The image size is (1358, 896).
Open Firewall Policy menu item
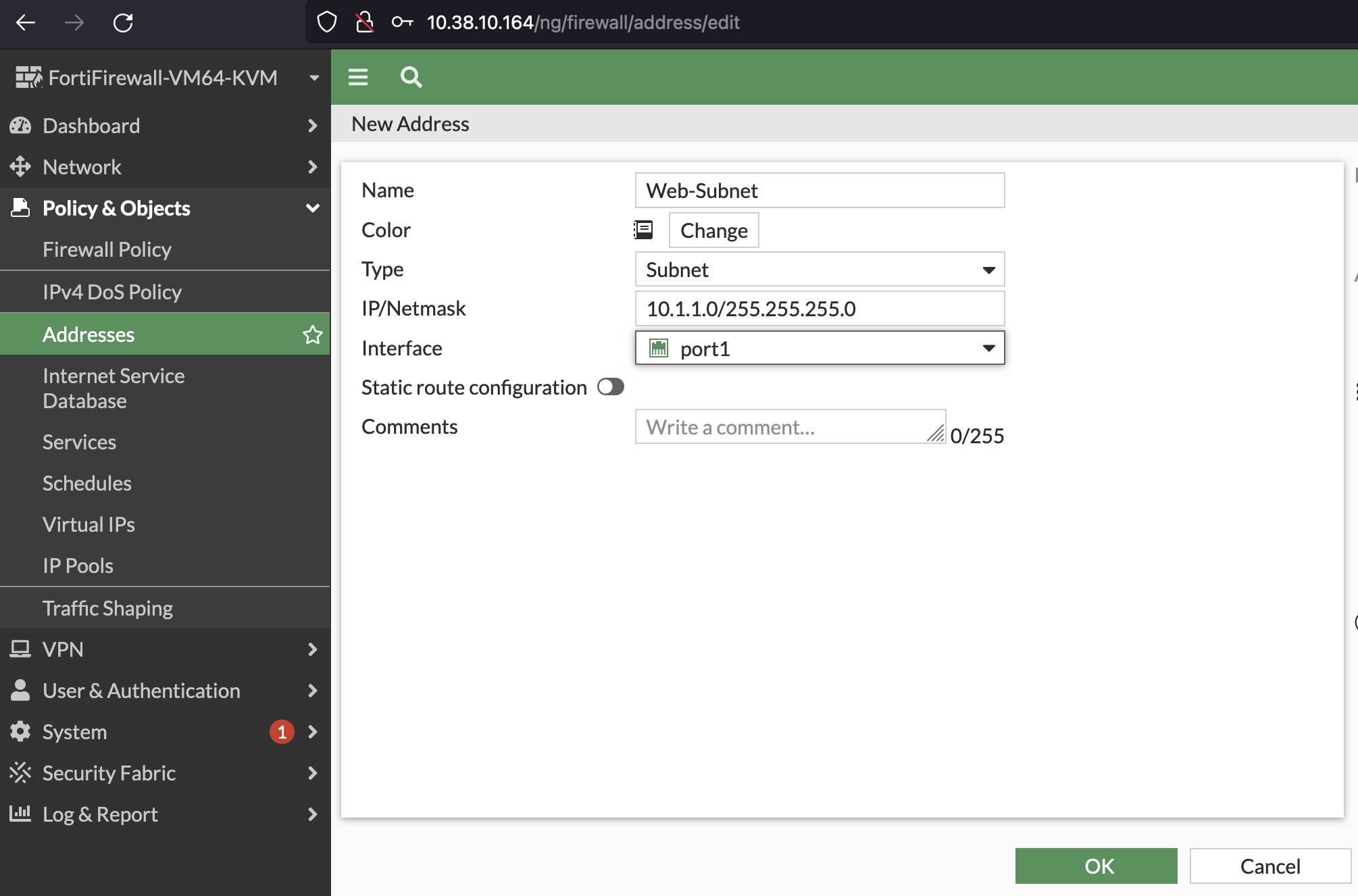107,249
